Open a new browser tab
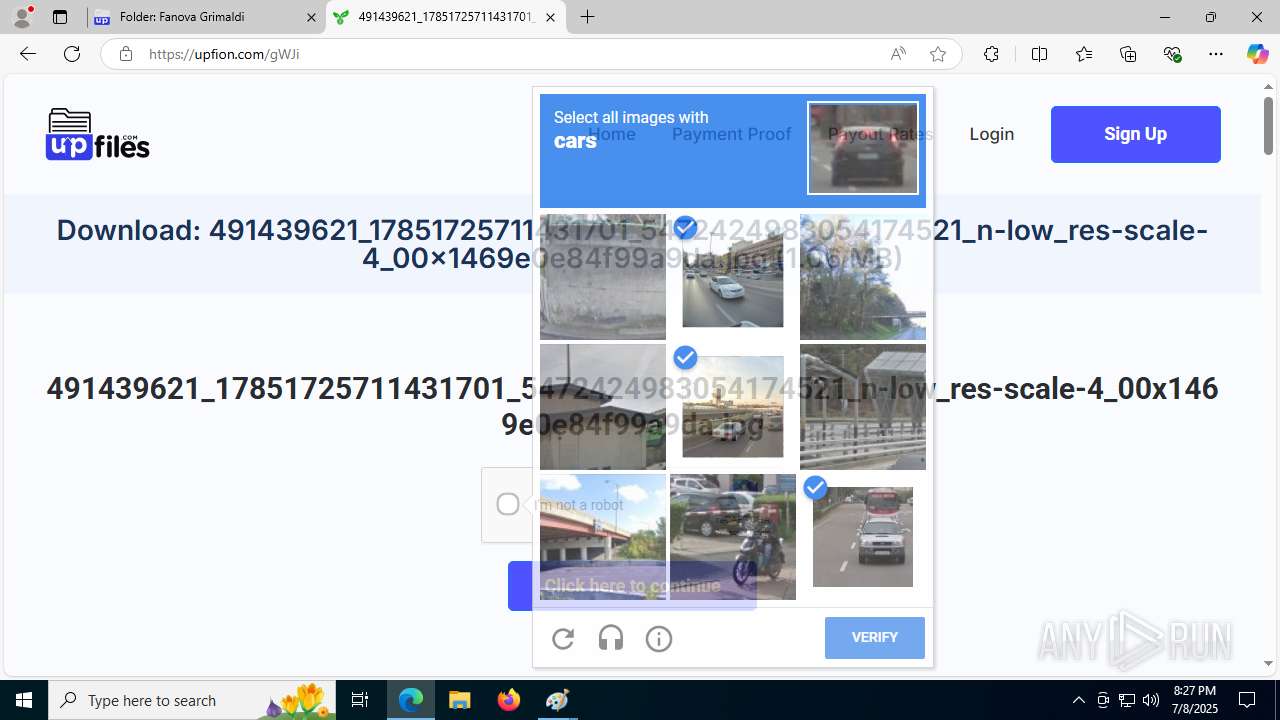Screen dimensions: 1280x720 click(x=588, y=17)
